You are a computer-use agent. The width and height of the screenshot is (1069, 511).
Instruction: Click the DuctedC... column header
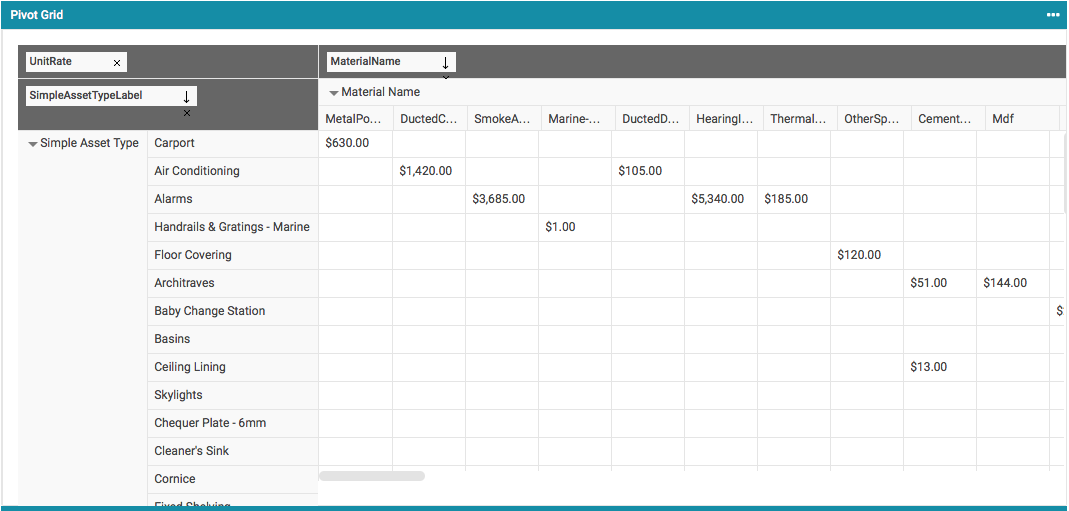click(430, 119)
